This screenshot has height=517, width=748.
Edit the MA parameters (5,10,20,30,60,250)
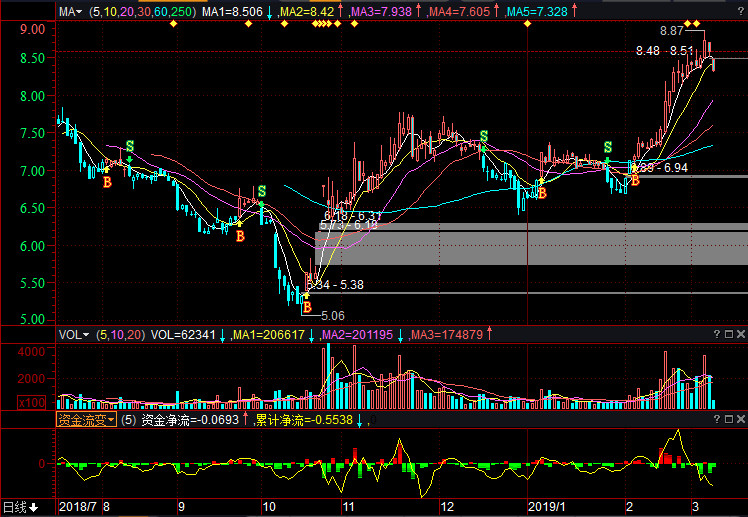(142, 12)
